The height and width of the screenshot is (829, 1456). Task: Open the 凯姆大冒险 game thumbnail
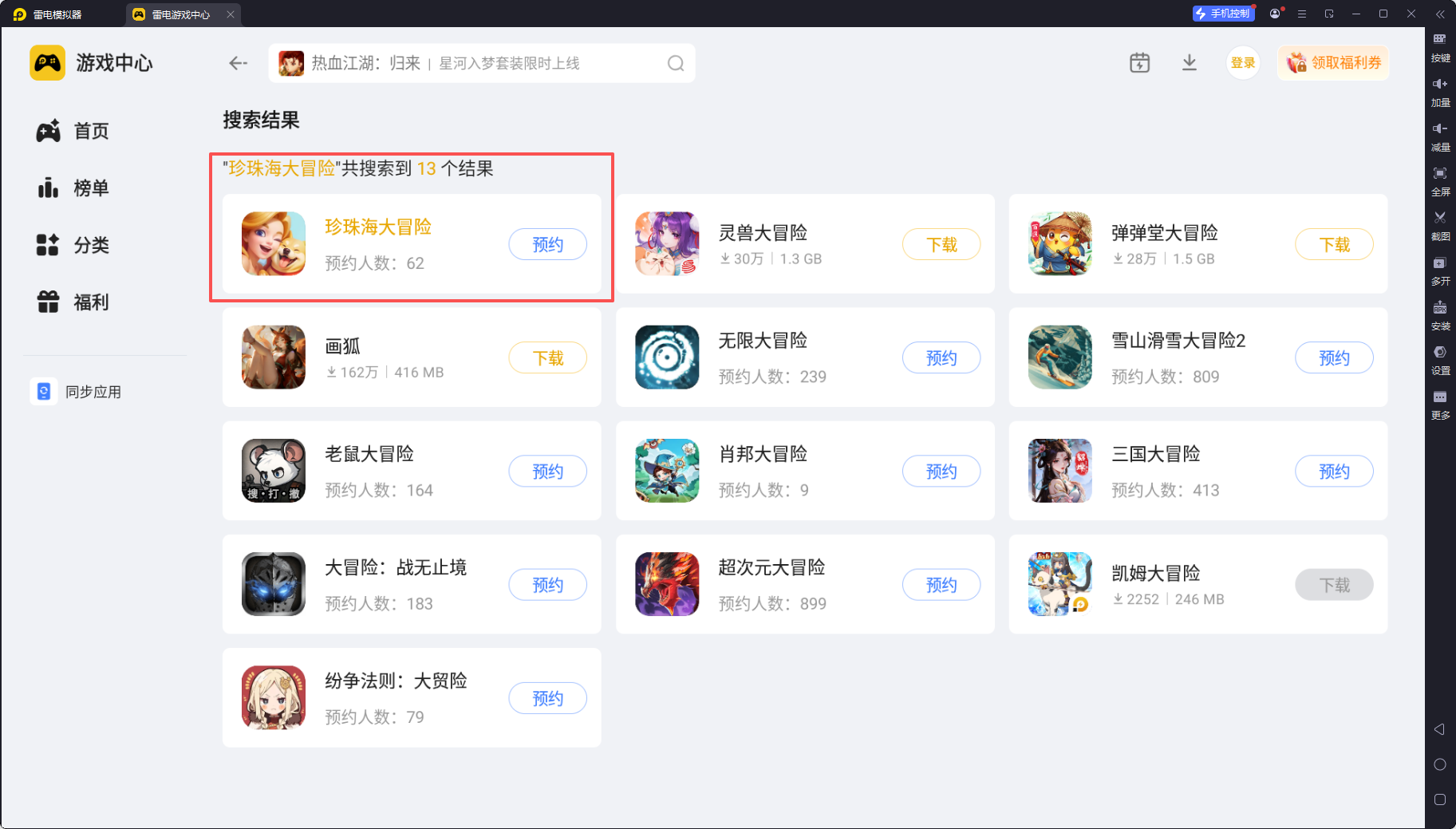click(x=1060, y=584)
